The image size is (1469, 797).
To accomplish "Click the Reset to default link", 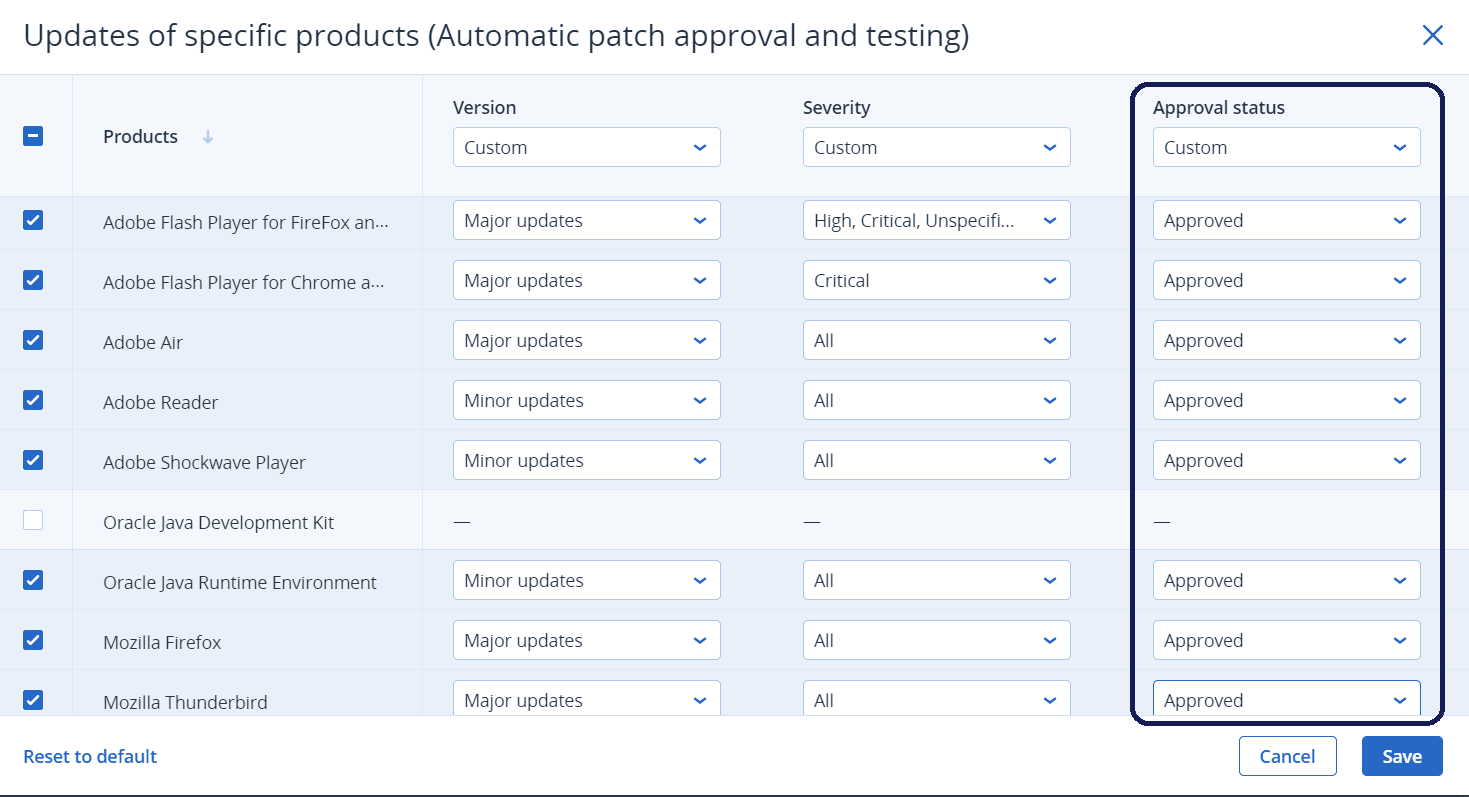I will point(90,756).
